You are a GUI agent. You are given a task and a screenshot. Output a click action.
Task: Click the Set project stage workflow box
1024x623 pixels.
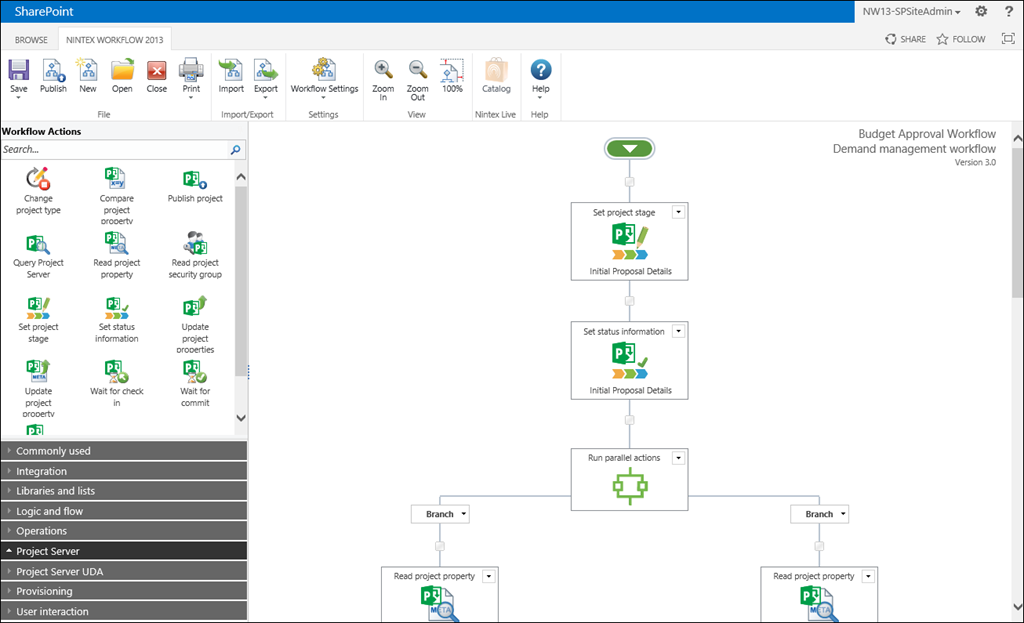(x=630, y=242)
